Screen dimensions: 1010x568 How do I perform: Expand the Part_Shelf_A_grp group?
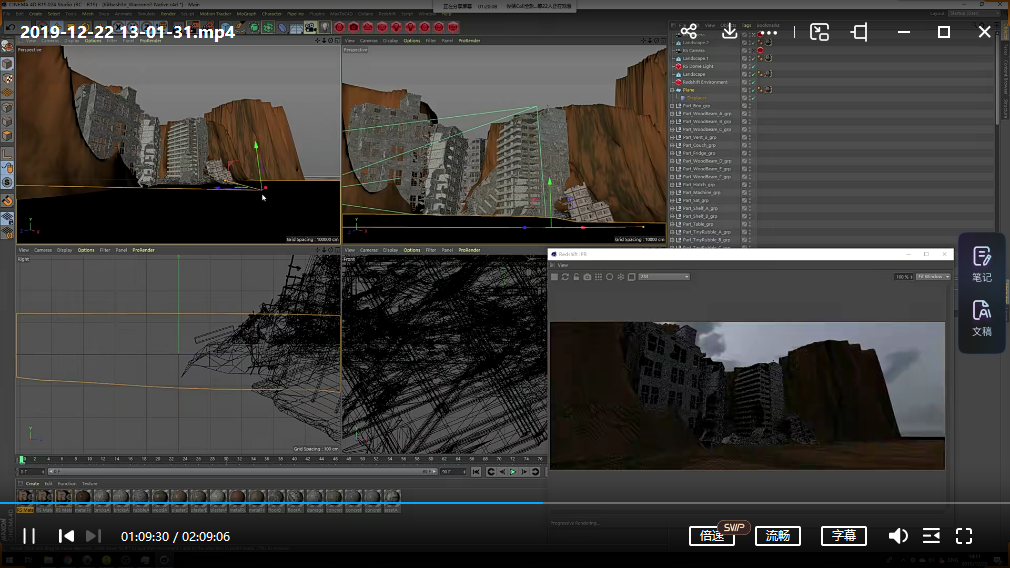click(672, 208)
